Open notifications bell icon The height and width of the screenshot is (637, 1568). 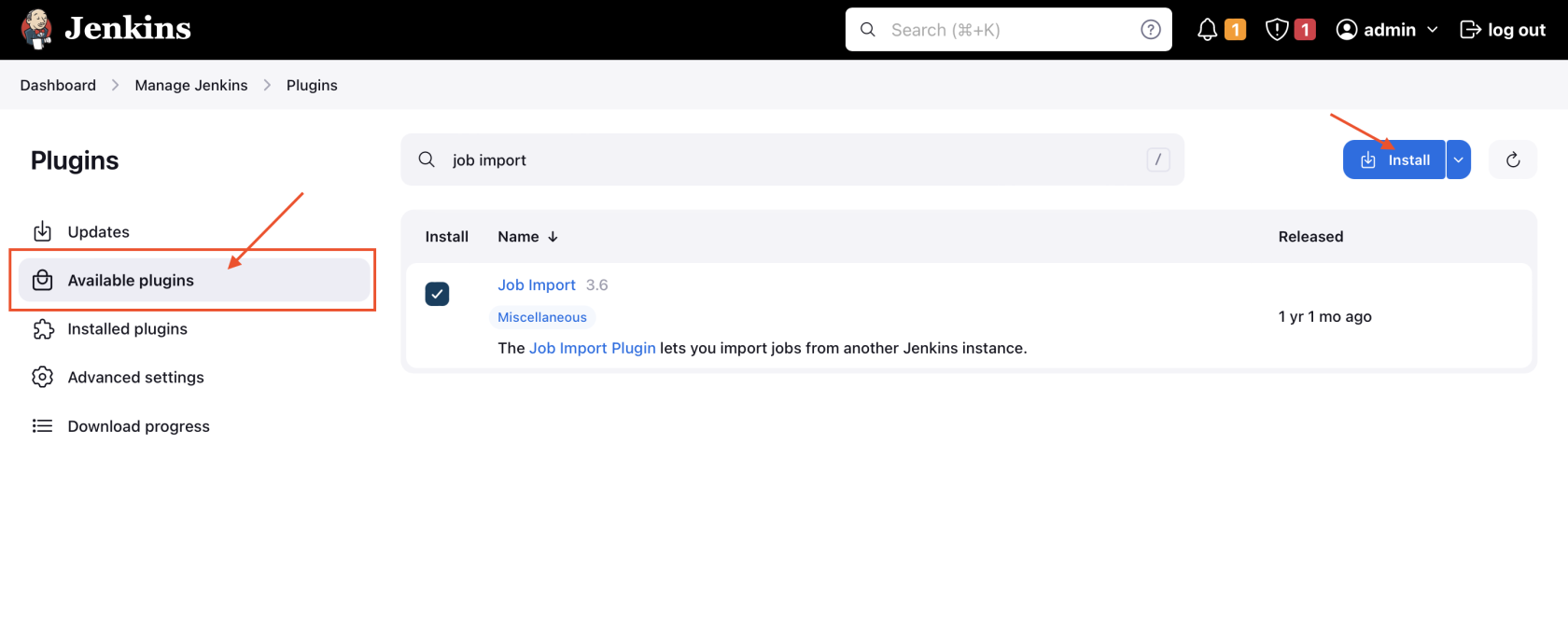click(x=1207, y=30)
